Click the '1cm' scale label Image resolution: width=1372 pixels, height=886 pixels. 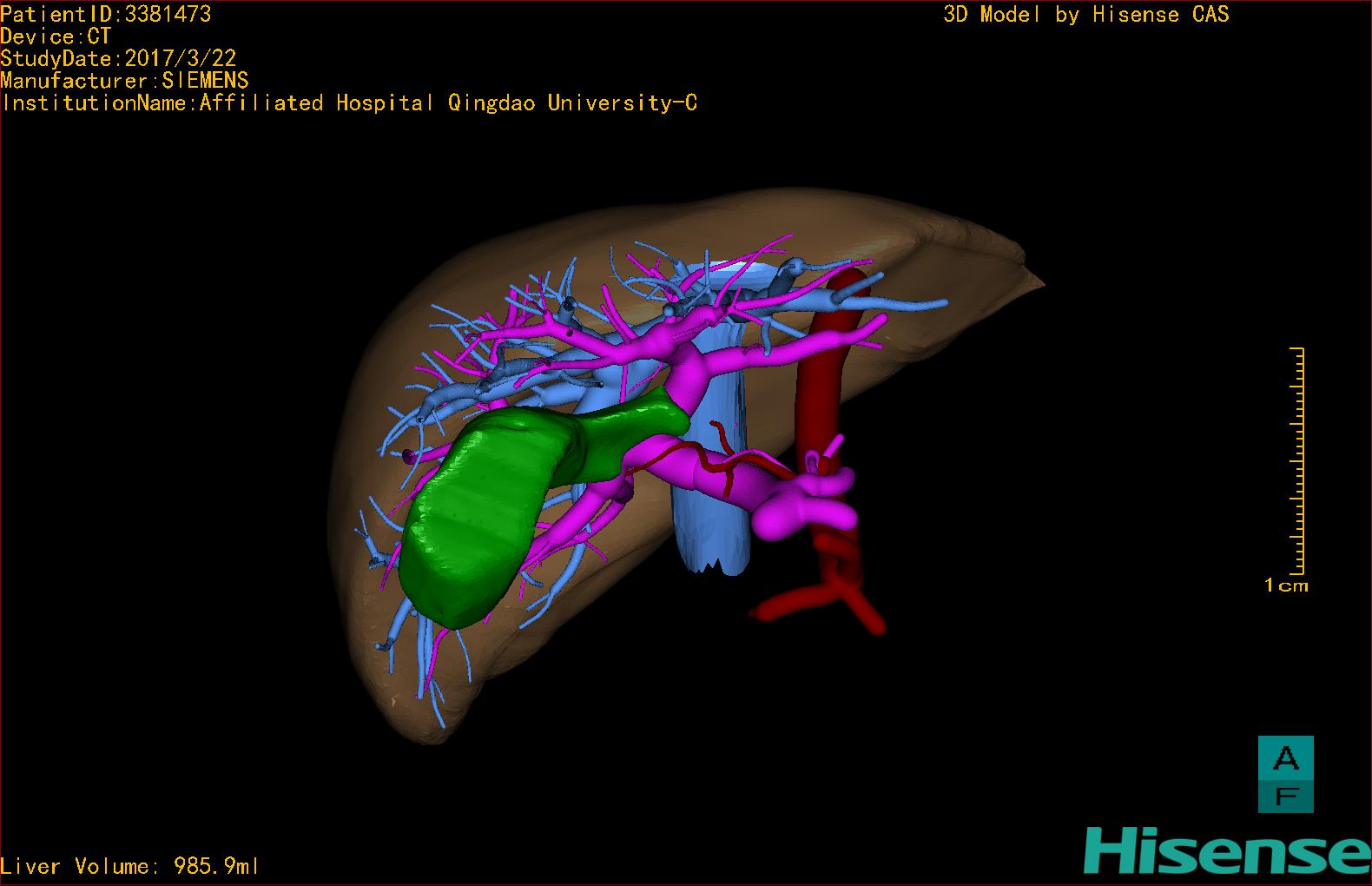[1286, 585]
